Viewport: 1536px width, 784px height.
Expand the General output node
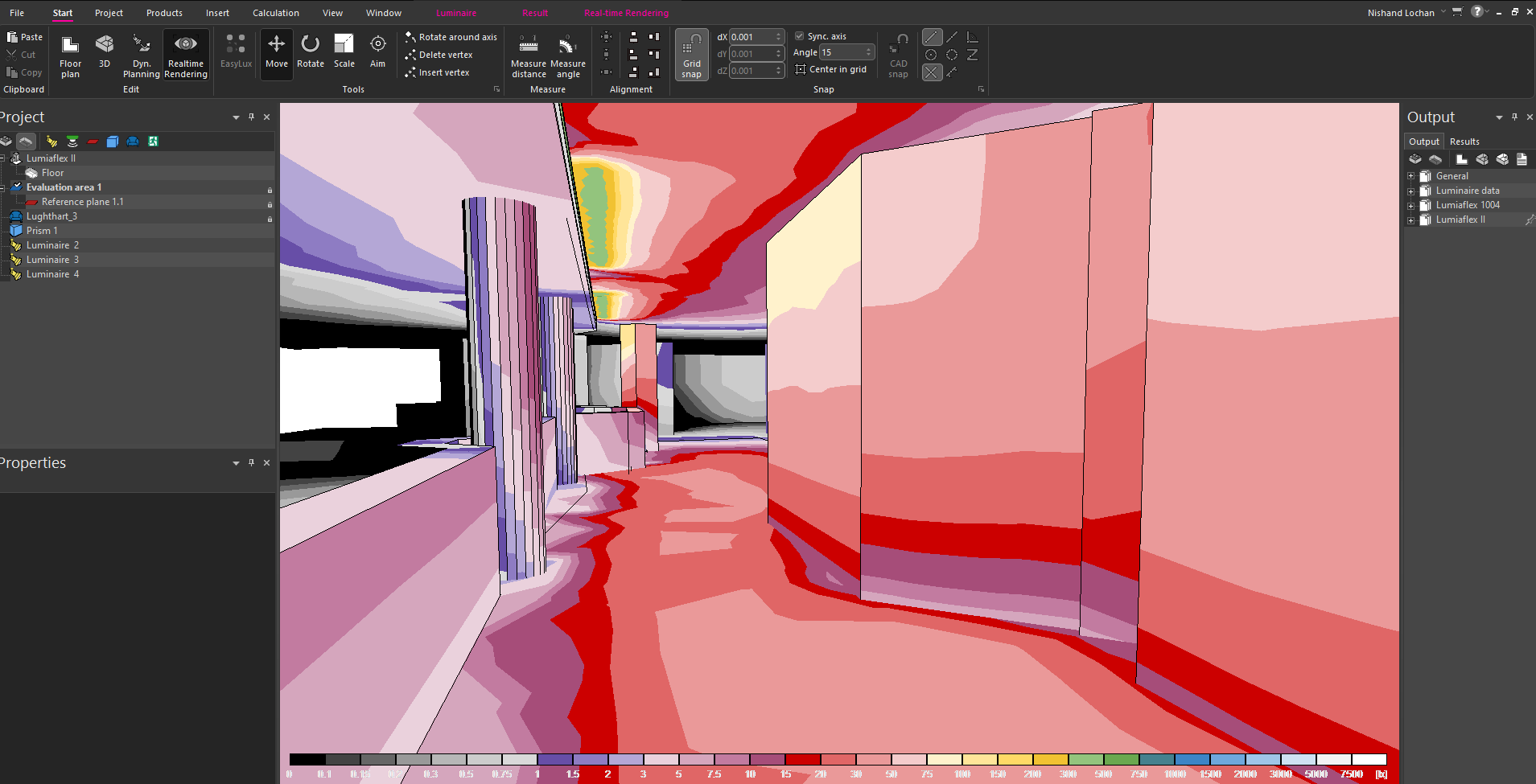coord(1410,176)
